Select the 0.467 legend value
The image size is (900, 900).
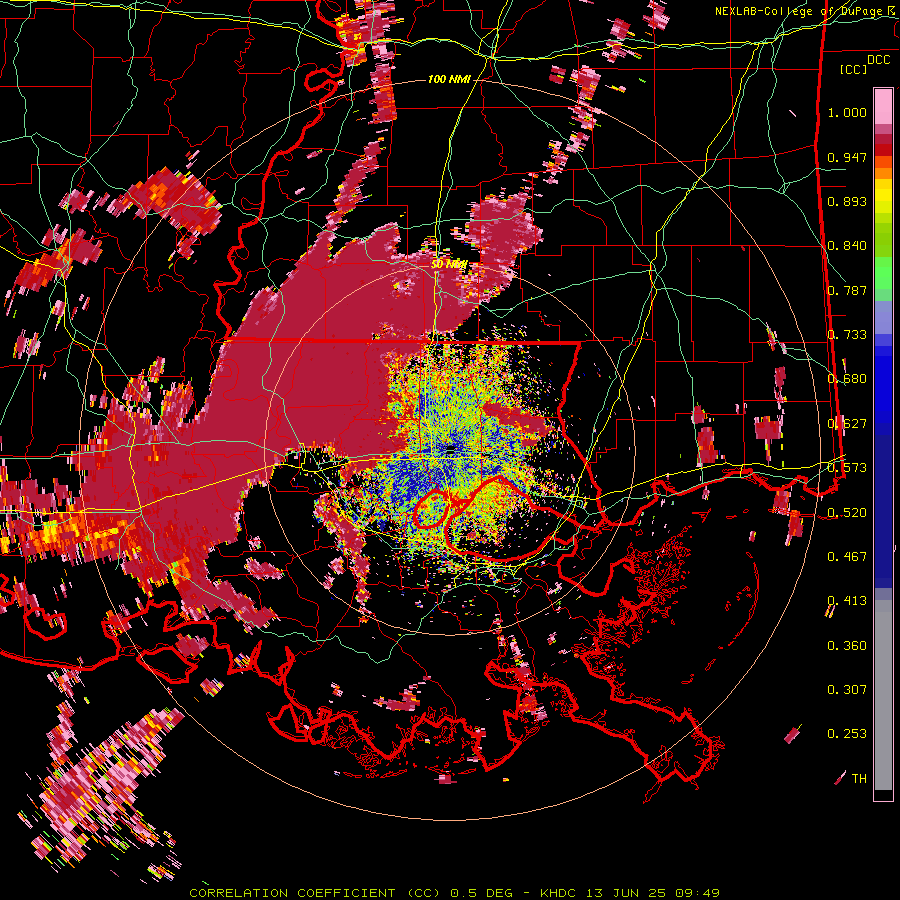point(847,557)
